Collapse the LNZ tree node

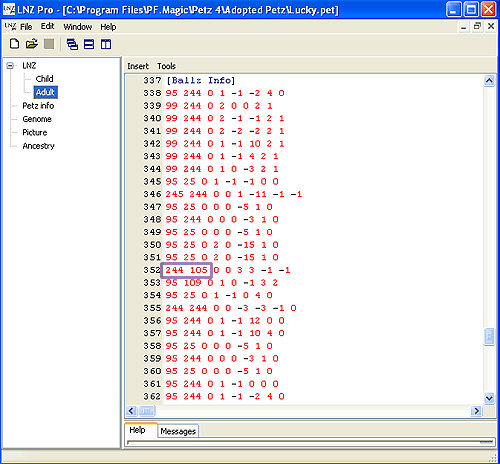point(10,66)
